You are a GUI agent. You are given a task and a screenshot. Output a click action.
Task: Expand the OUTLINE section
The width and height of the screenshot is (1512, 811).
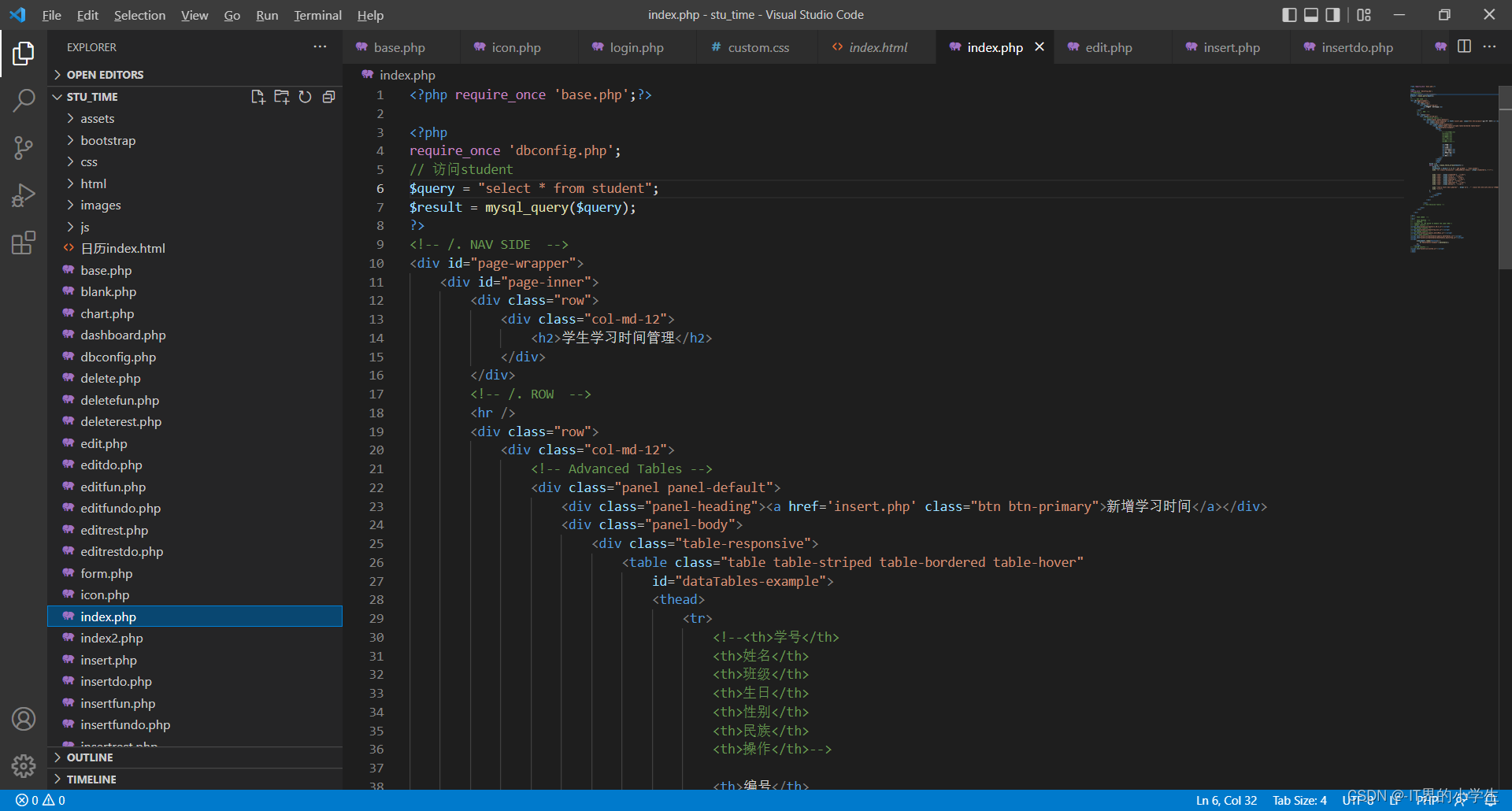point(195,757)
